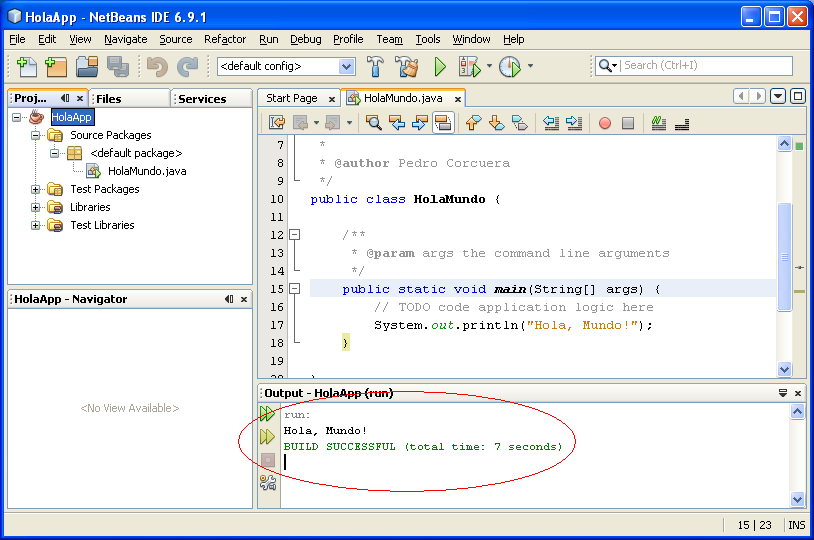Click the Search (Ctrl+I) input field
The width and height of the screenshot is (814, 540).
pyautogui.click(x=706, y=66)
